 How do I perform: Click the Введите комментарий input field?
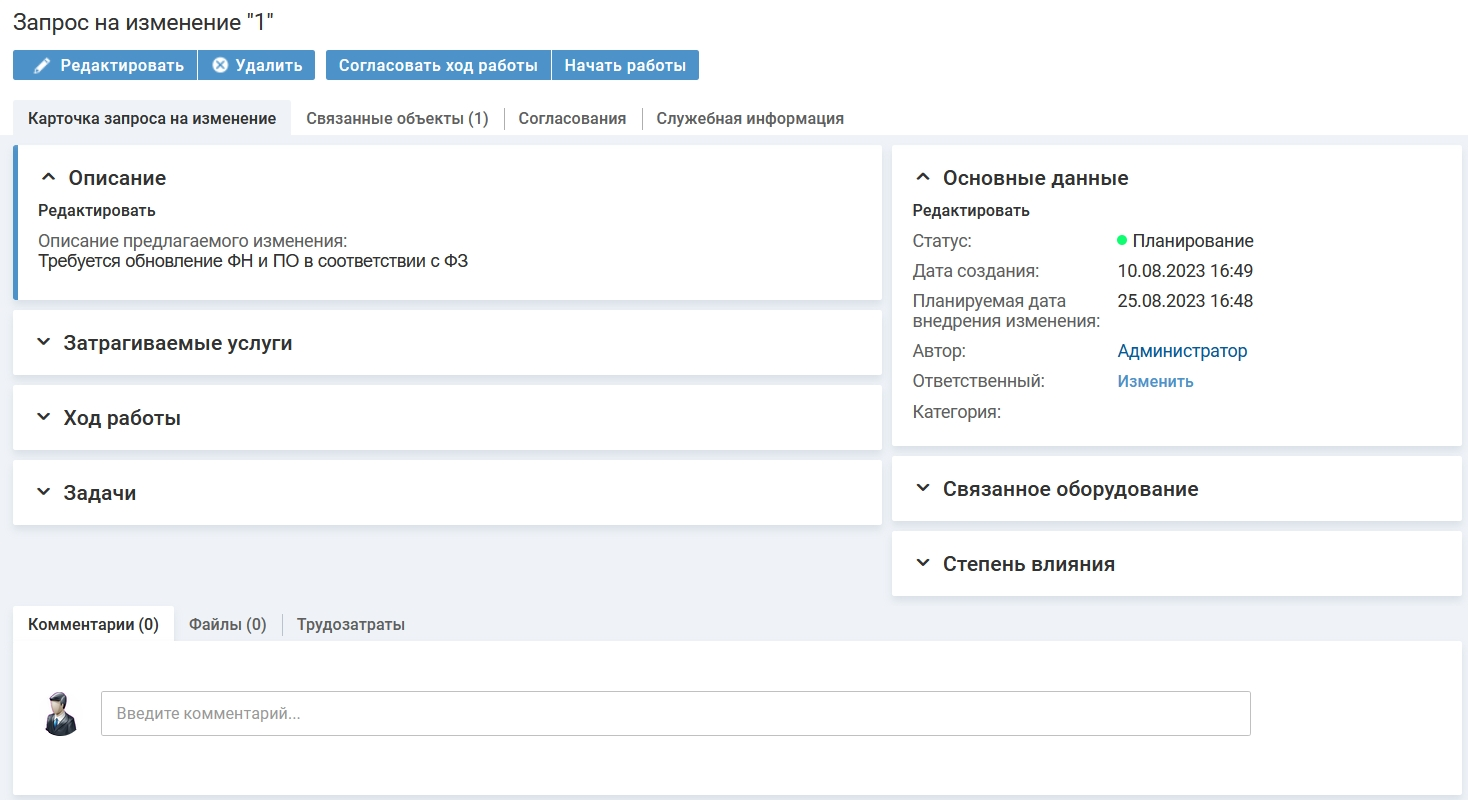tap(676, 714)
